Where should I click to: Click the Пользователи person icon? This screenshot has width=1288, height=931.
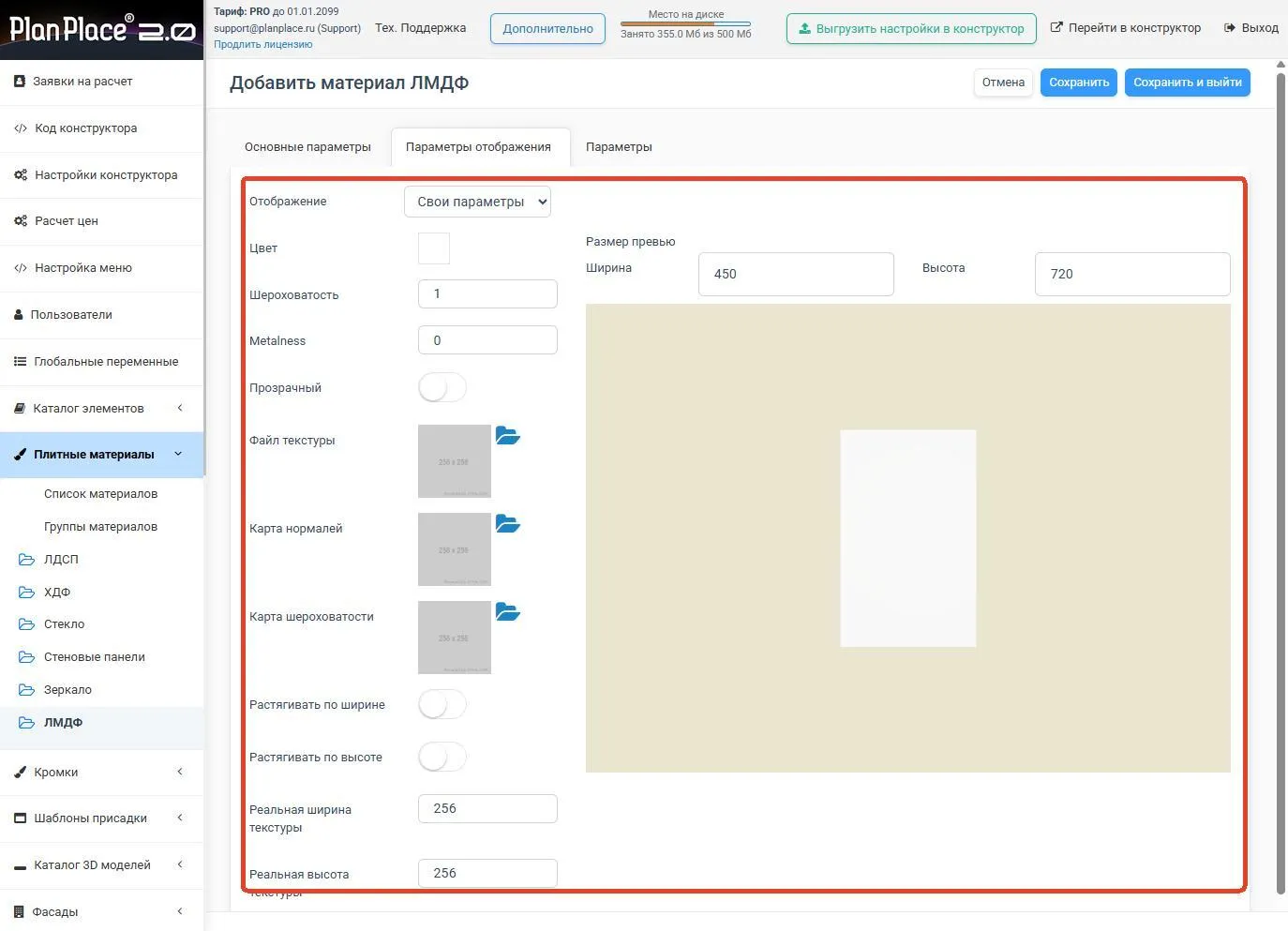tap(19, 315)
